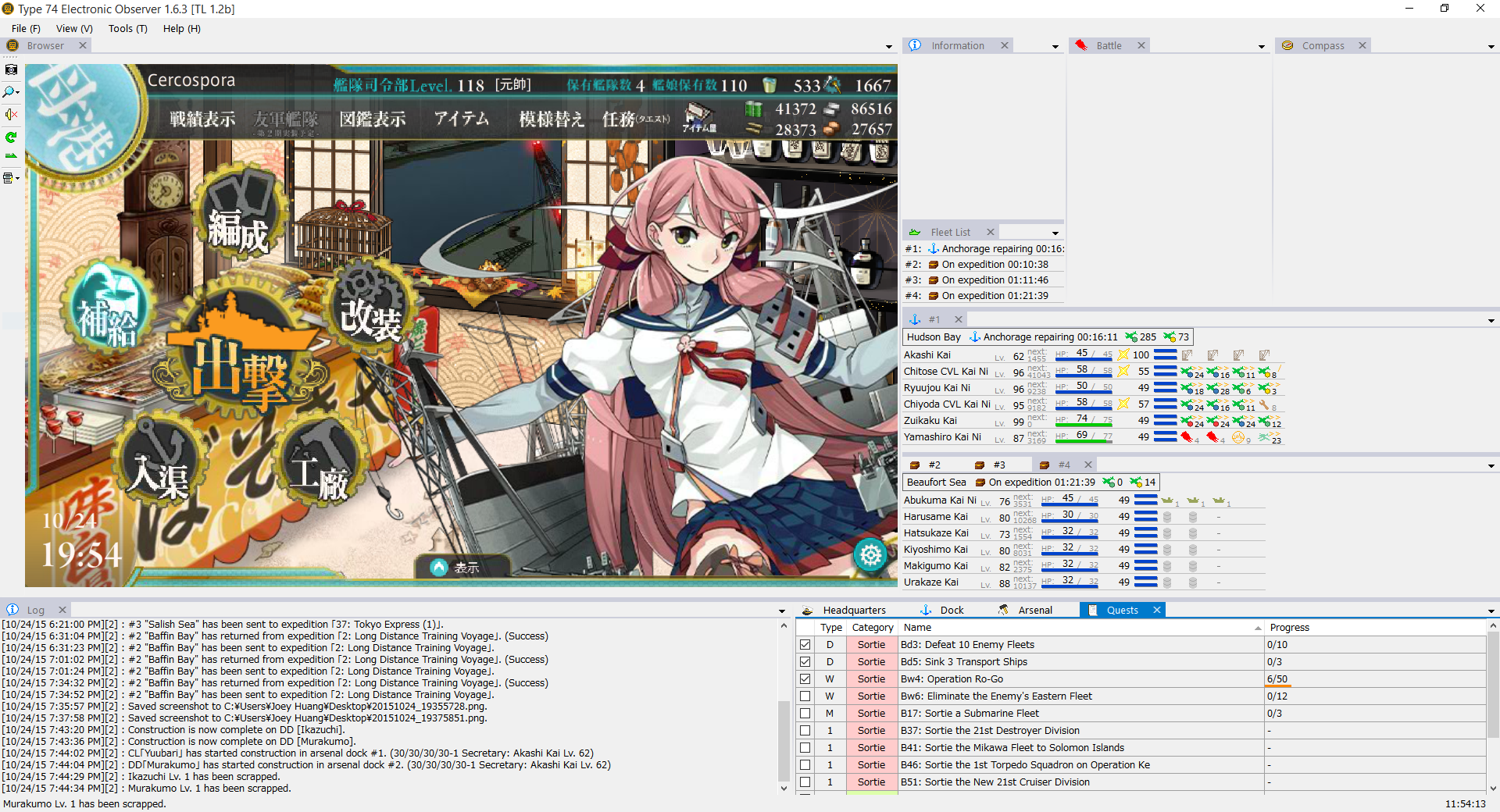
Task: Open the 図鑑表示 encyclopedia menu in game
Action: pos(373,119)
